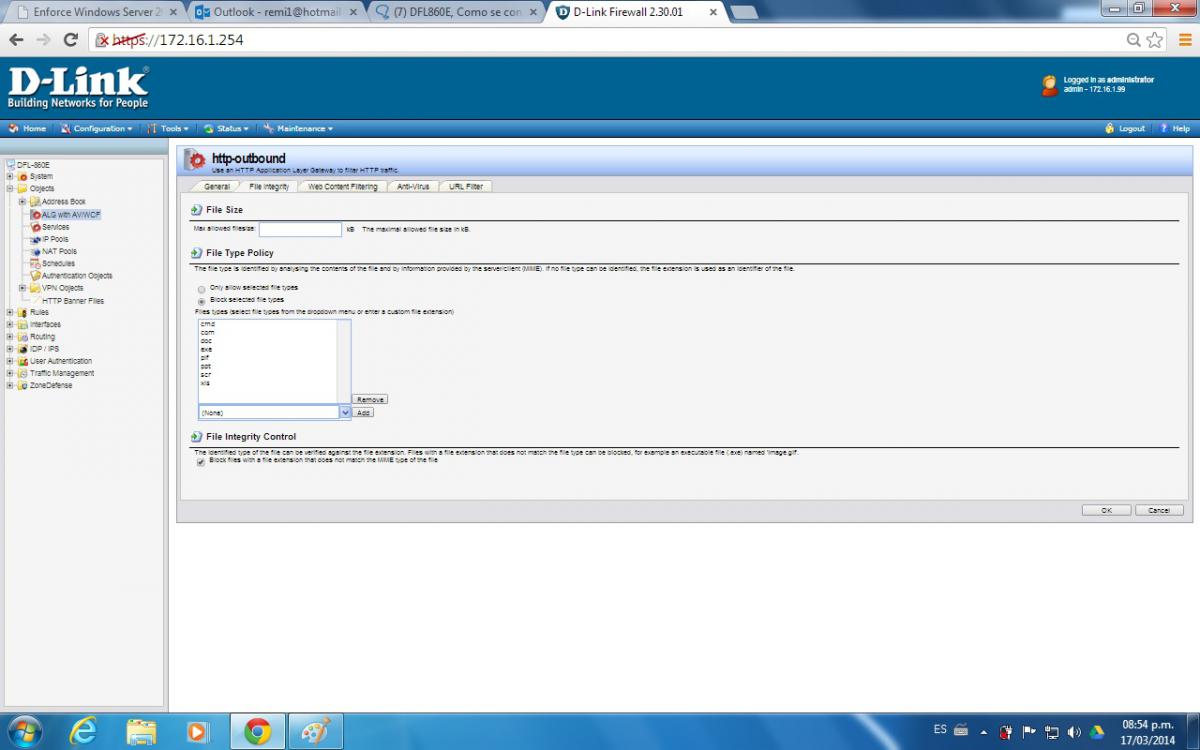Expand the IDP / IPS node

pyautogui.click(x=10, y=349)
